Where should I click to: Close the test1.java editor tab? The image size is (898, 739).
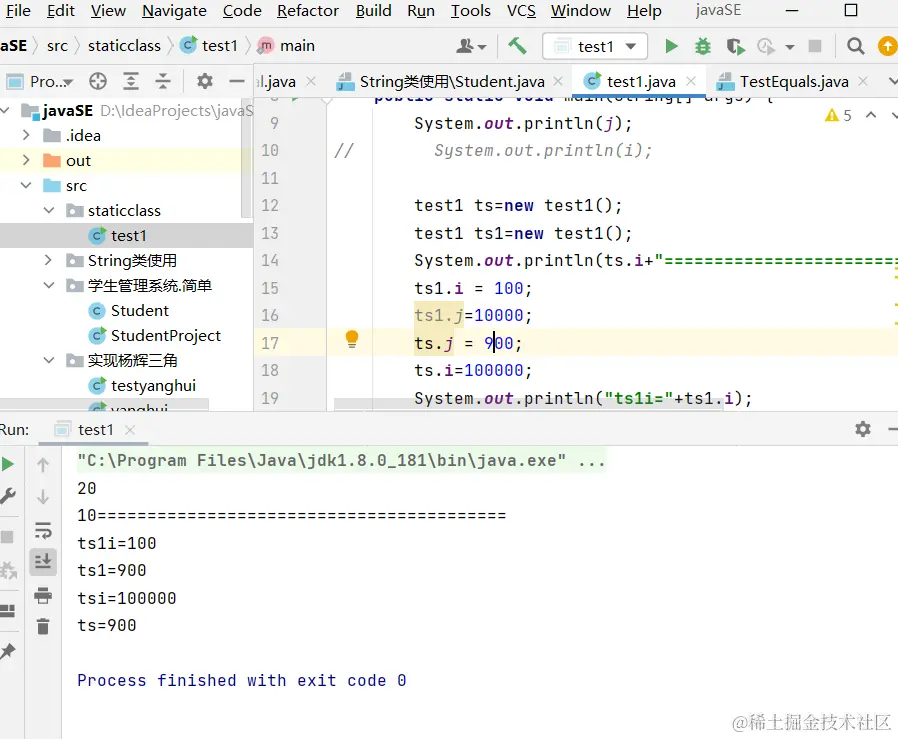(691, 81)
